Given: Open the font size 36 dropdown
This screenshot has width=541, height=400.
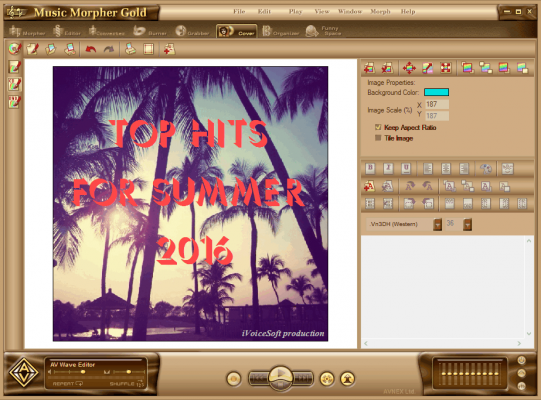Looking at the screenshot, I should tap(467, 224).
